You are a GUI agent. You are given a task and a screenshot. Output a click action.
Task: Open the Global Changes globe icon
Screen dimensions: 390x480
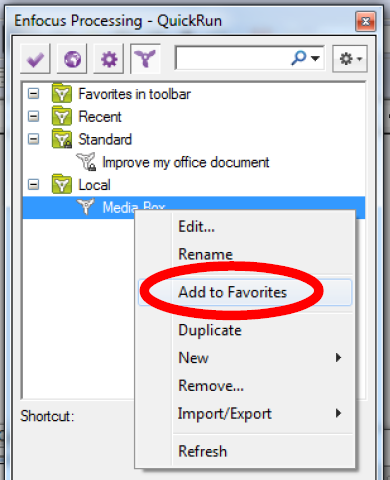[72, 59]
